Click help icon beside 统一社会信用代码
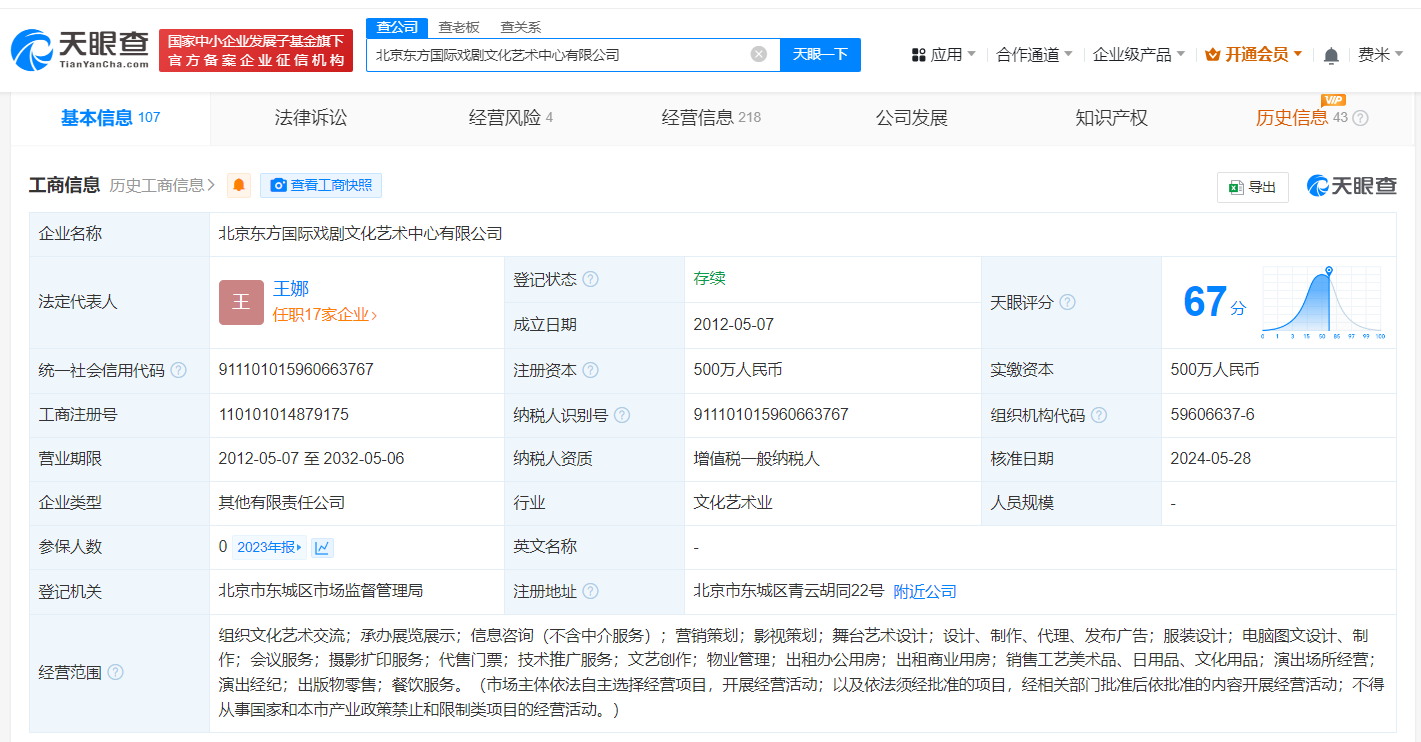The width and height of the screenshot is (1421, 742). pyautogui.click(x=178, y=370)
